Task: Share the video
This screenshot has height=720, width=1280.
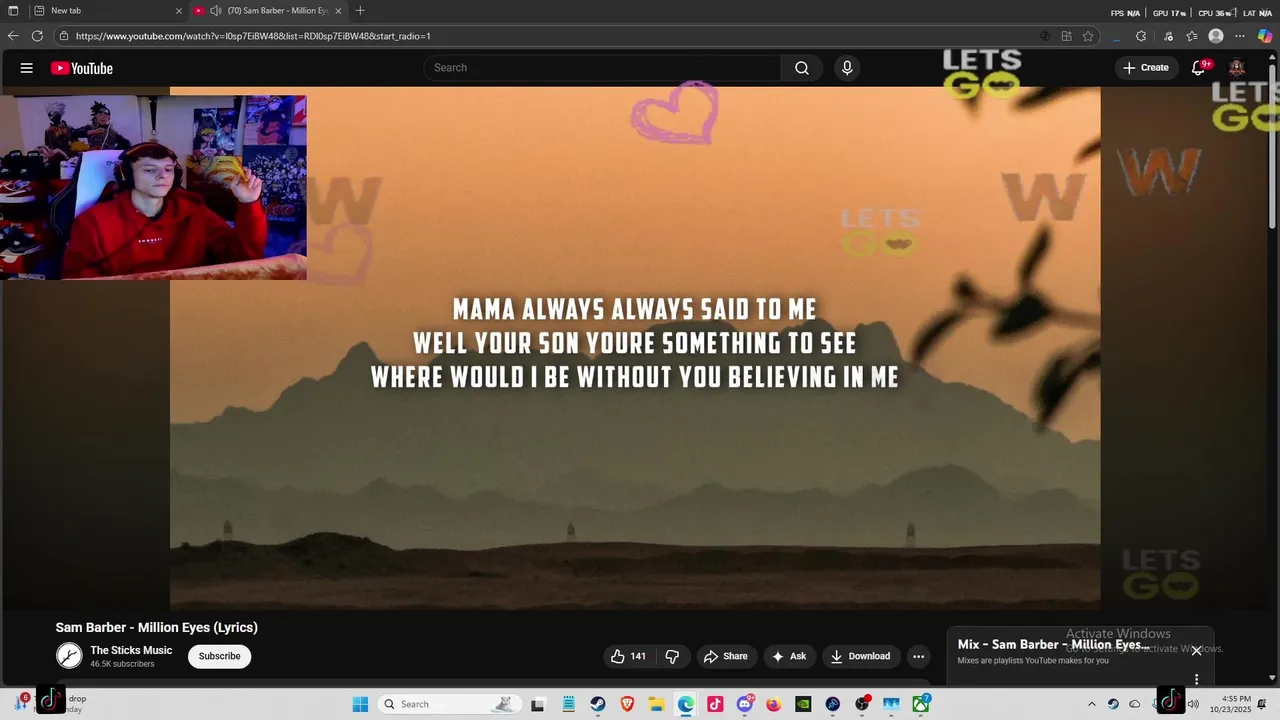Action: point(726,656)
